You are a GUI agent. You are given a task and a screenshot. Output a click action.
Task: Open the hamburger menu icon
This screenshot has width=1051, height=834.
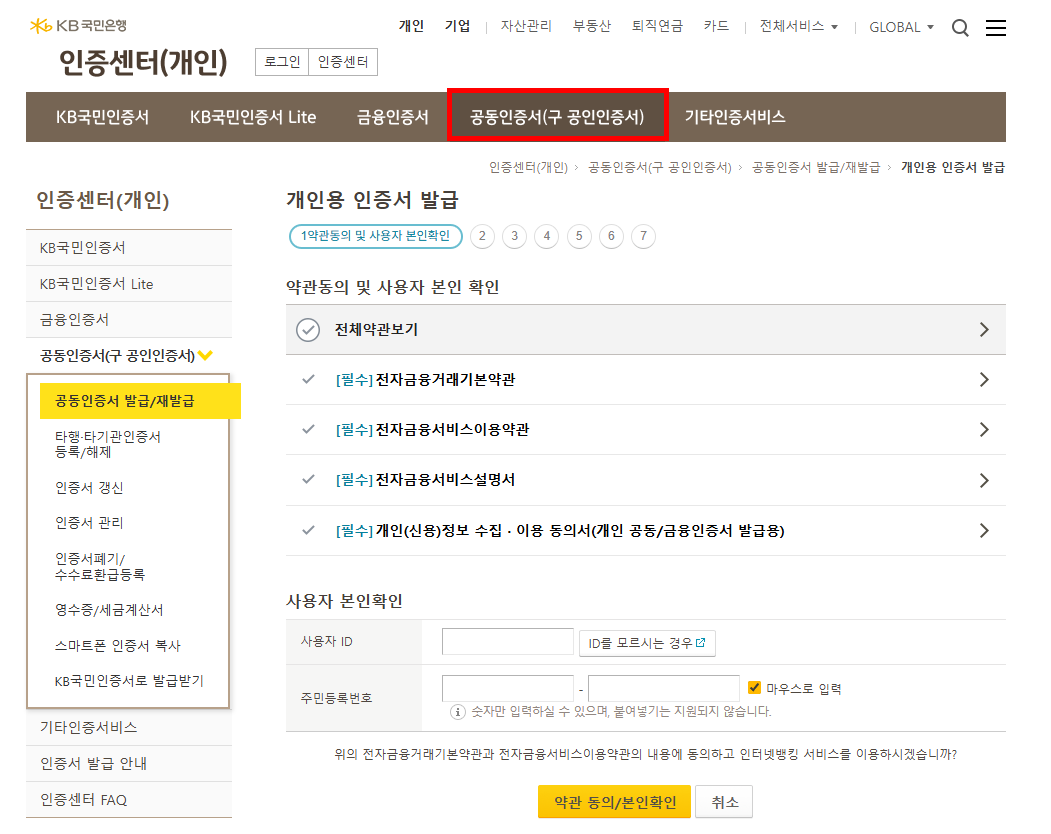point(995,27)
